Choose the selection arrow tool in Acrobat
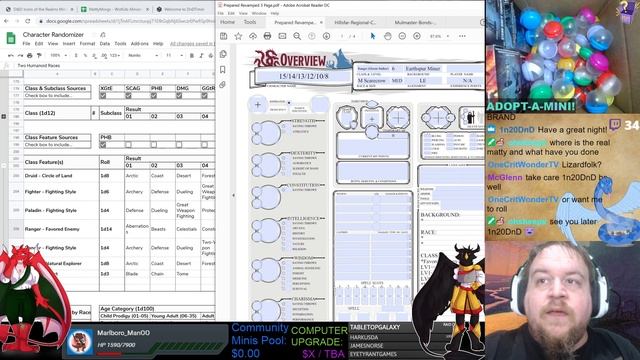Screen dimensions: 640x360 click(373, 36)
